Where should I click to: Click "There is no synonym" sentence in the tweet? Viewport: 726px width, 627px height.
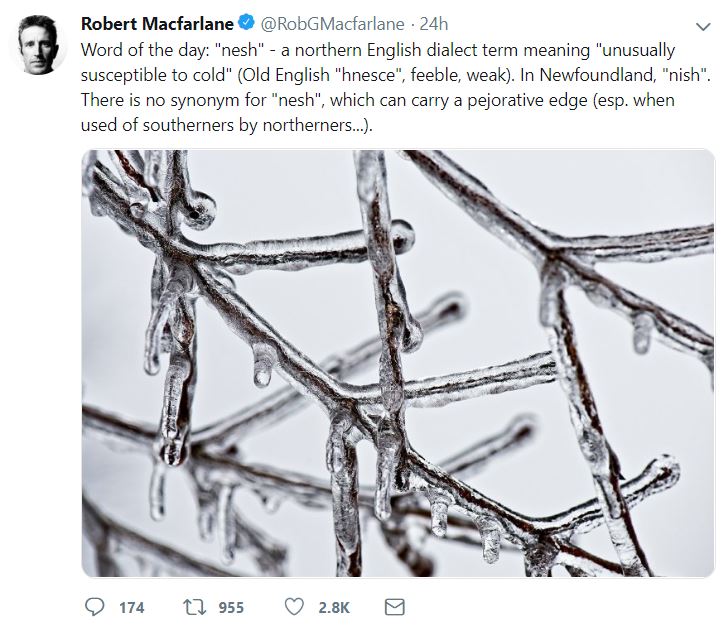point(160,101)
